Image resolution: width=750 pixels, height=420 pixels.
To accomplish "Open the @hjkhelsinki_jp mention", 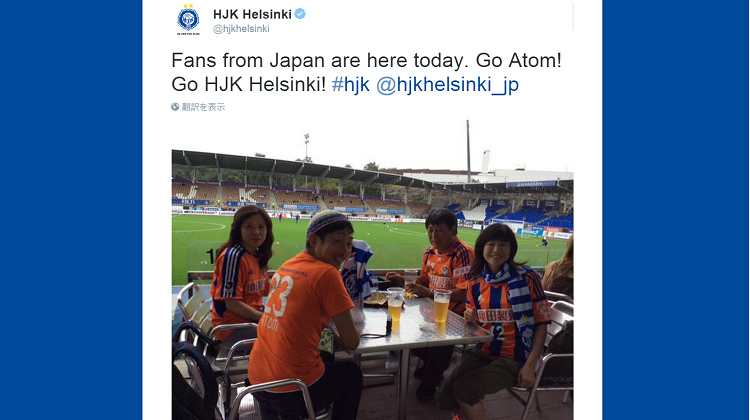I will (x=447, y=85).
